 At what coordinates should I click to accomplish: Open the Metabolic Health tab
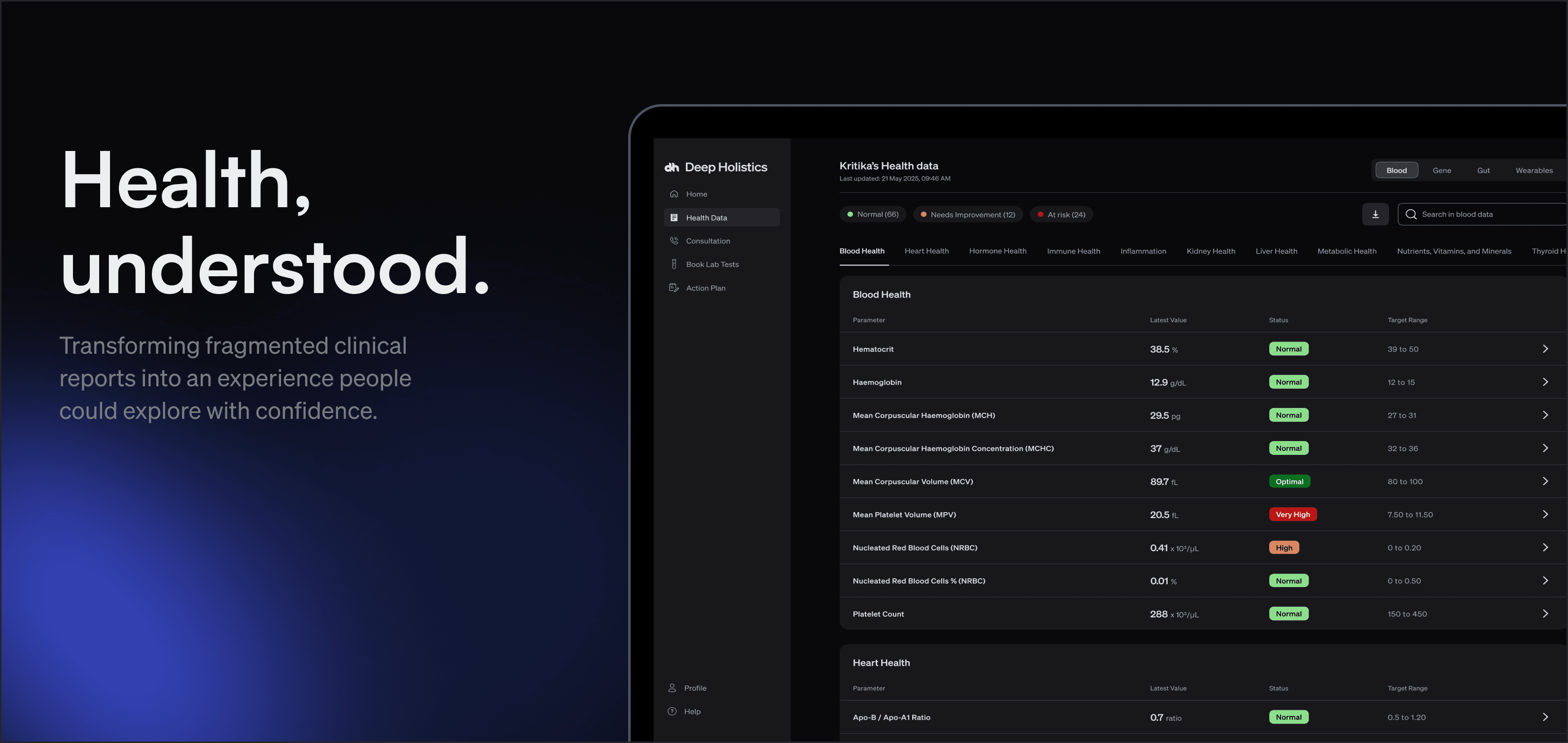tap(1347, 251)
